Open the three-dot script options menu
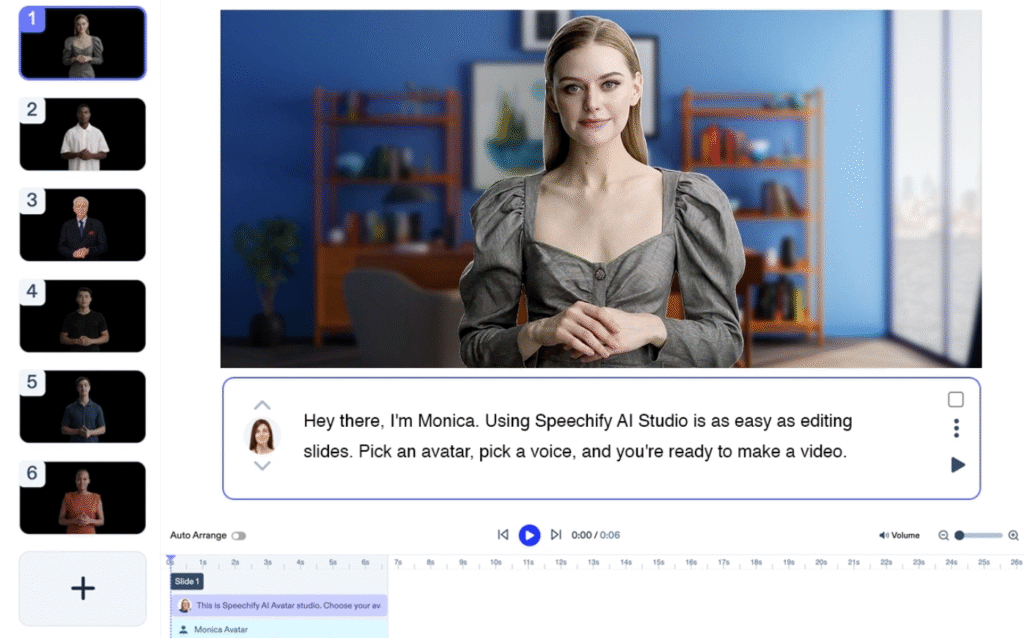This screenshot has height=638, width=1024. tap(956, 428)
